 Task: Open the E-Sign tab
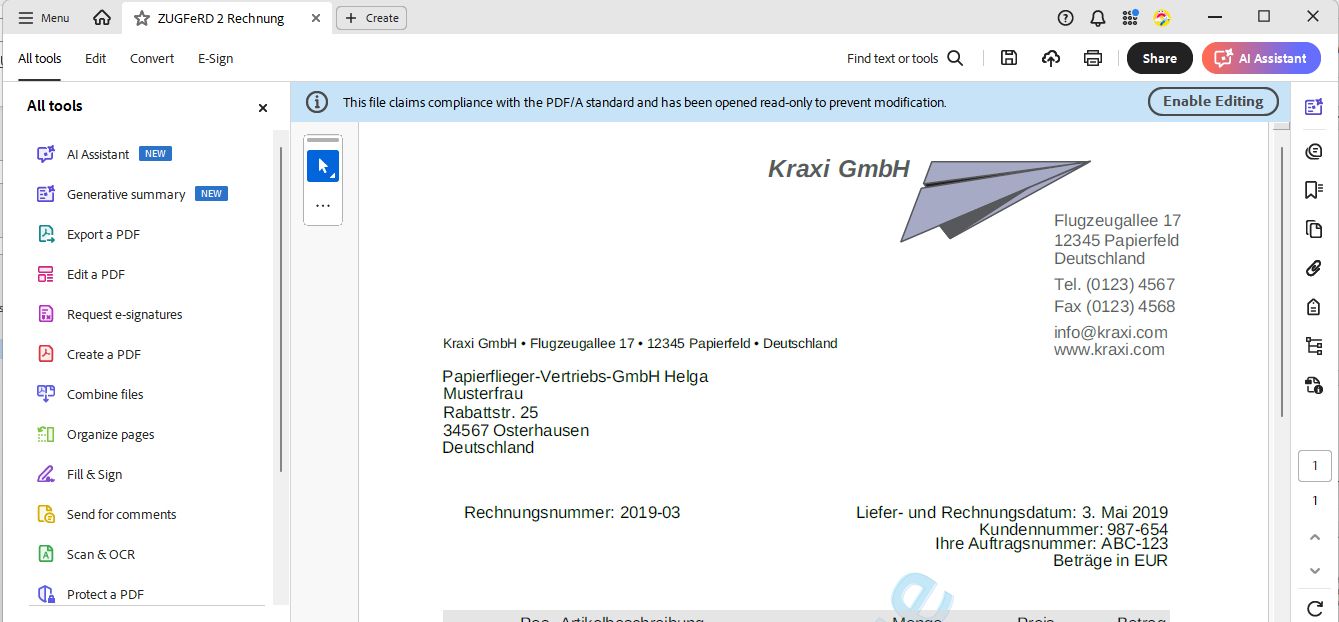(215, 58)
